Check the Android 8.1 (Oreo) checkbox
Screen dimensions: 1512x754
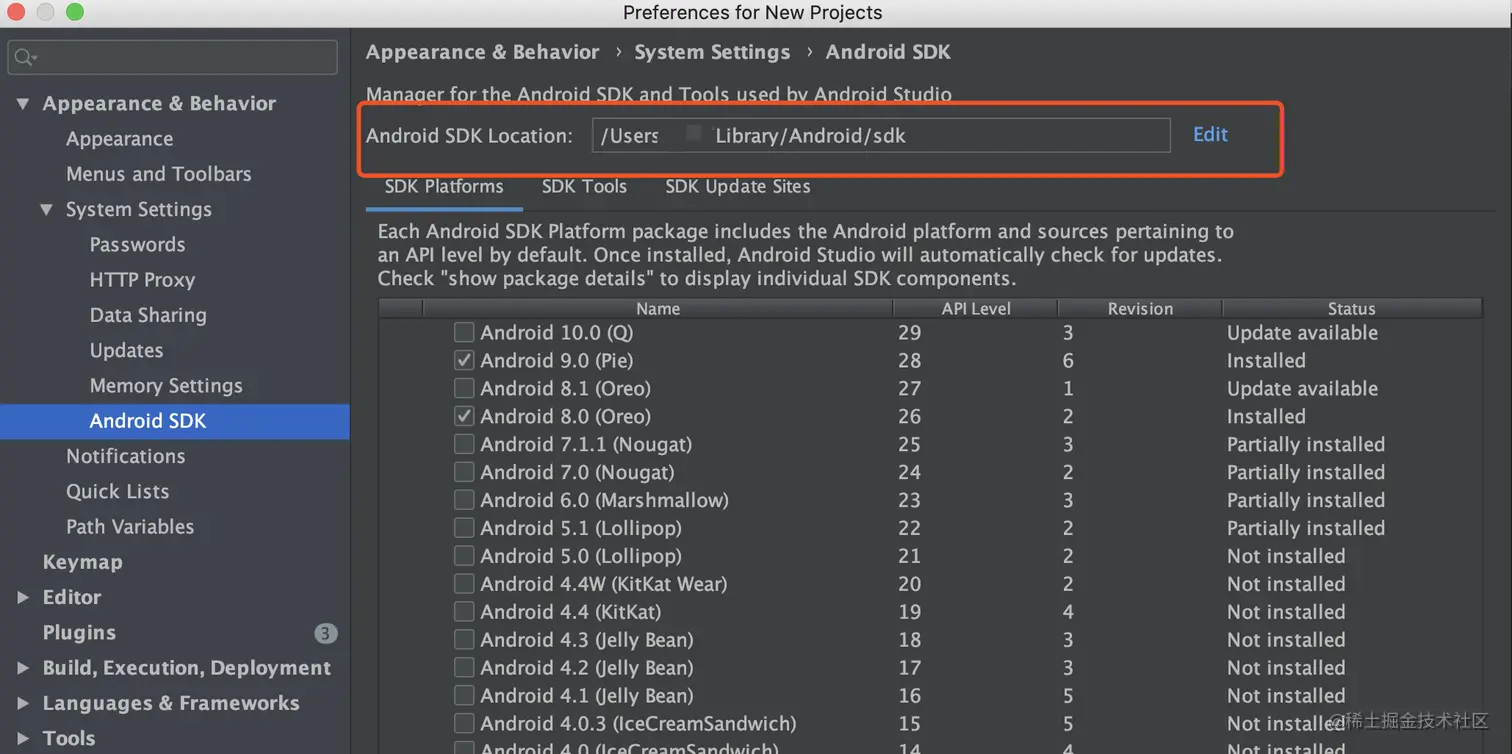[464, 389]
